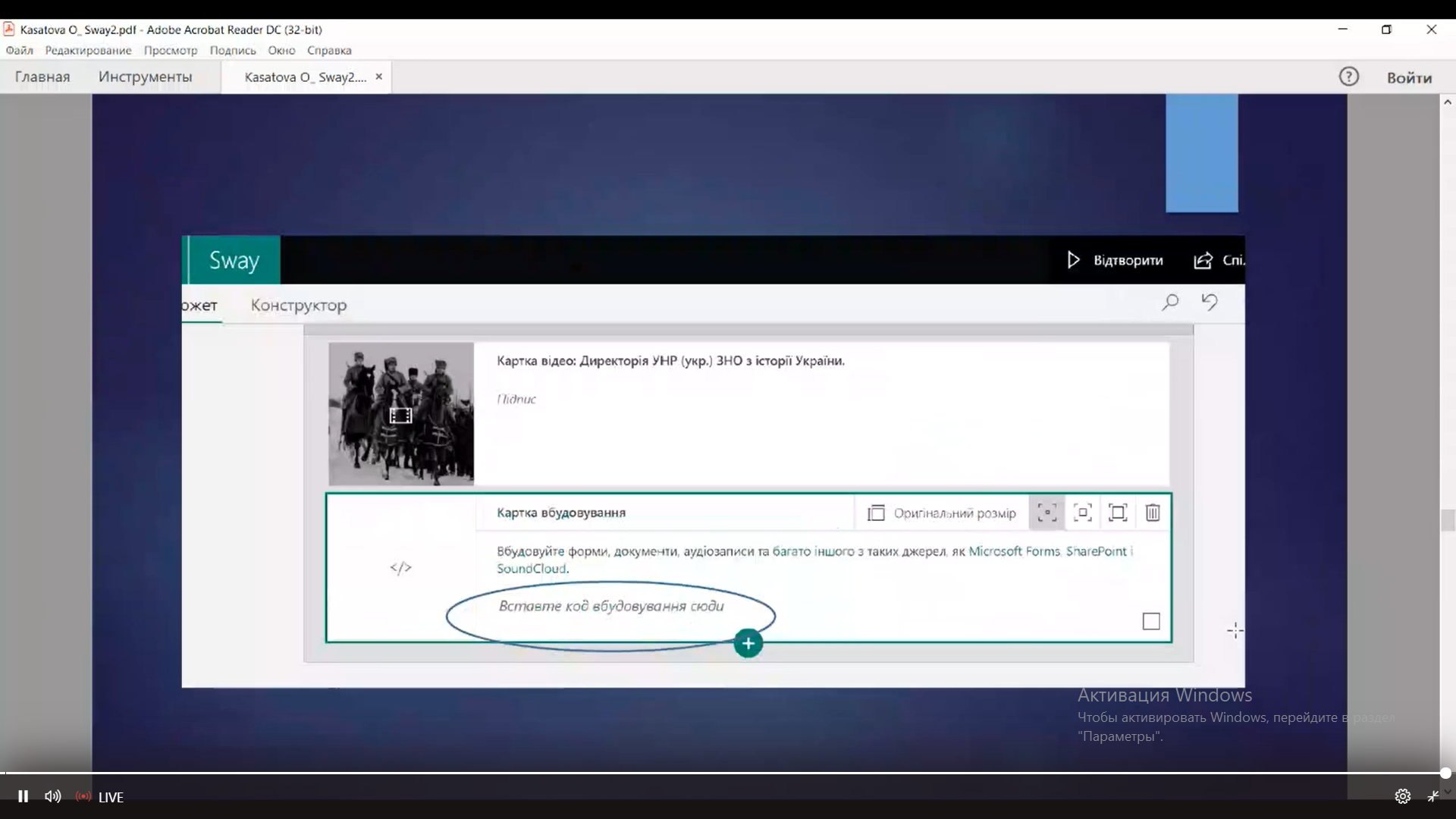
Task: Click the Acrobat PDF file icon in title bar
Action: (9, 30)
